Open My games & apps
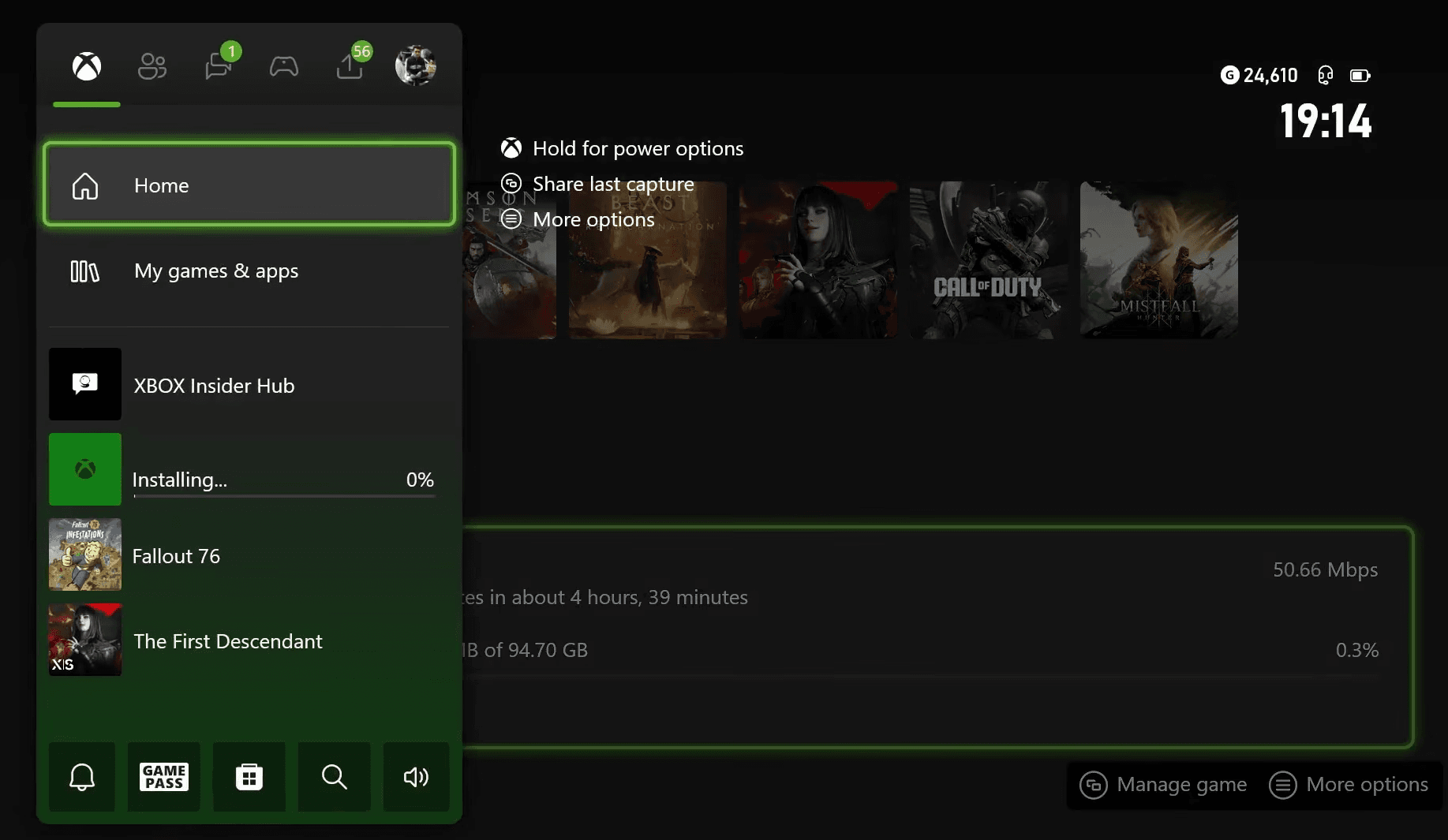Image resolution: width=1448 pixels, height=840 pixels. click(249, 271)
